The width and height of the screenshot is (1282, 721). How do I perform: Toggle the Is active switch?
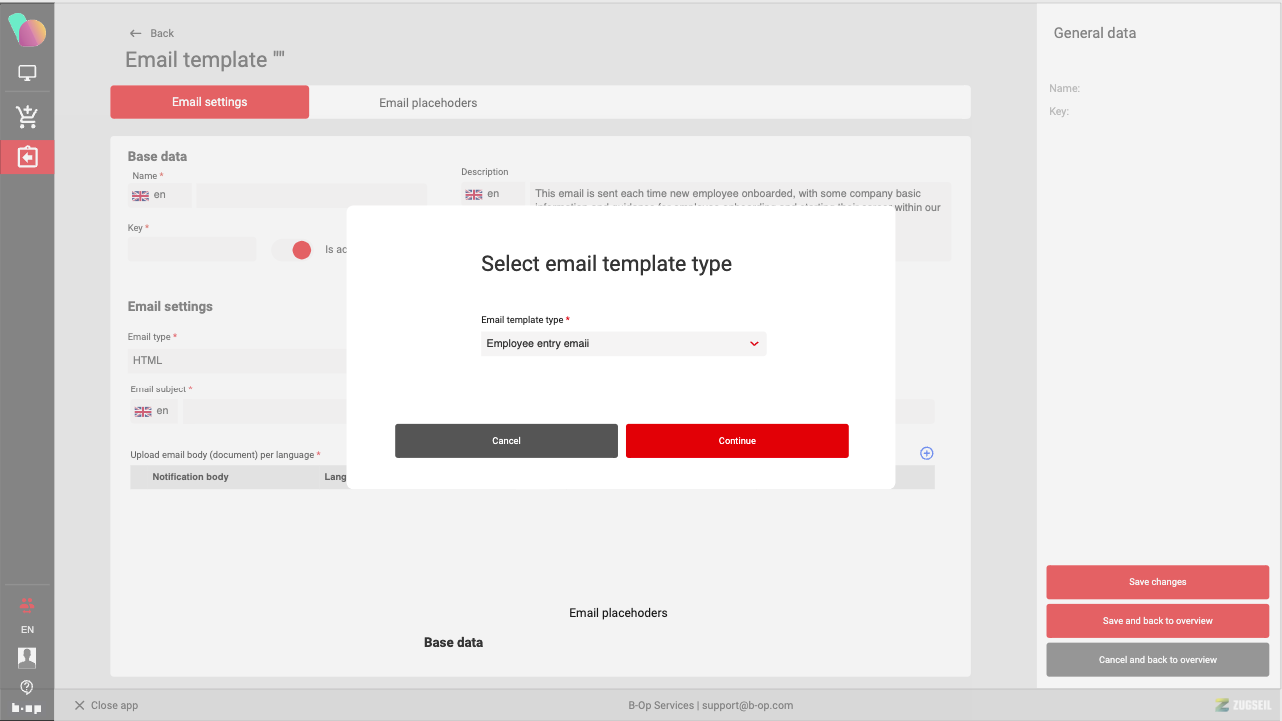(x=293, y=250)
